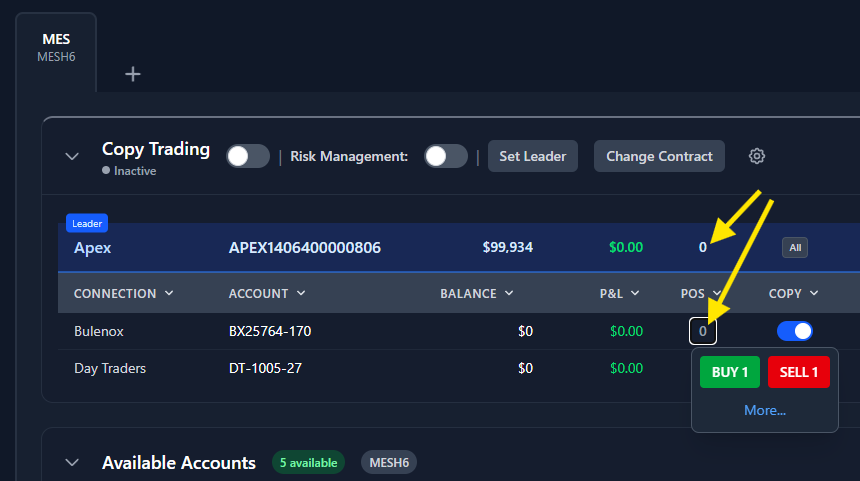
Task: Collapse the Available Accounts section chevron
Action: click(x=72, y=462)
